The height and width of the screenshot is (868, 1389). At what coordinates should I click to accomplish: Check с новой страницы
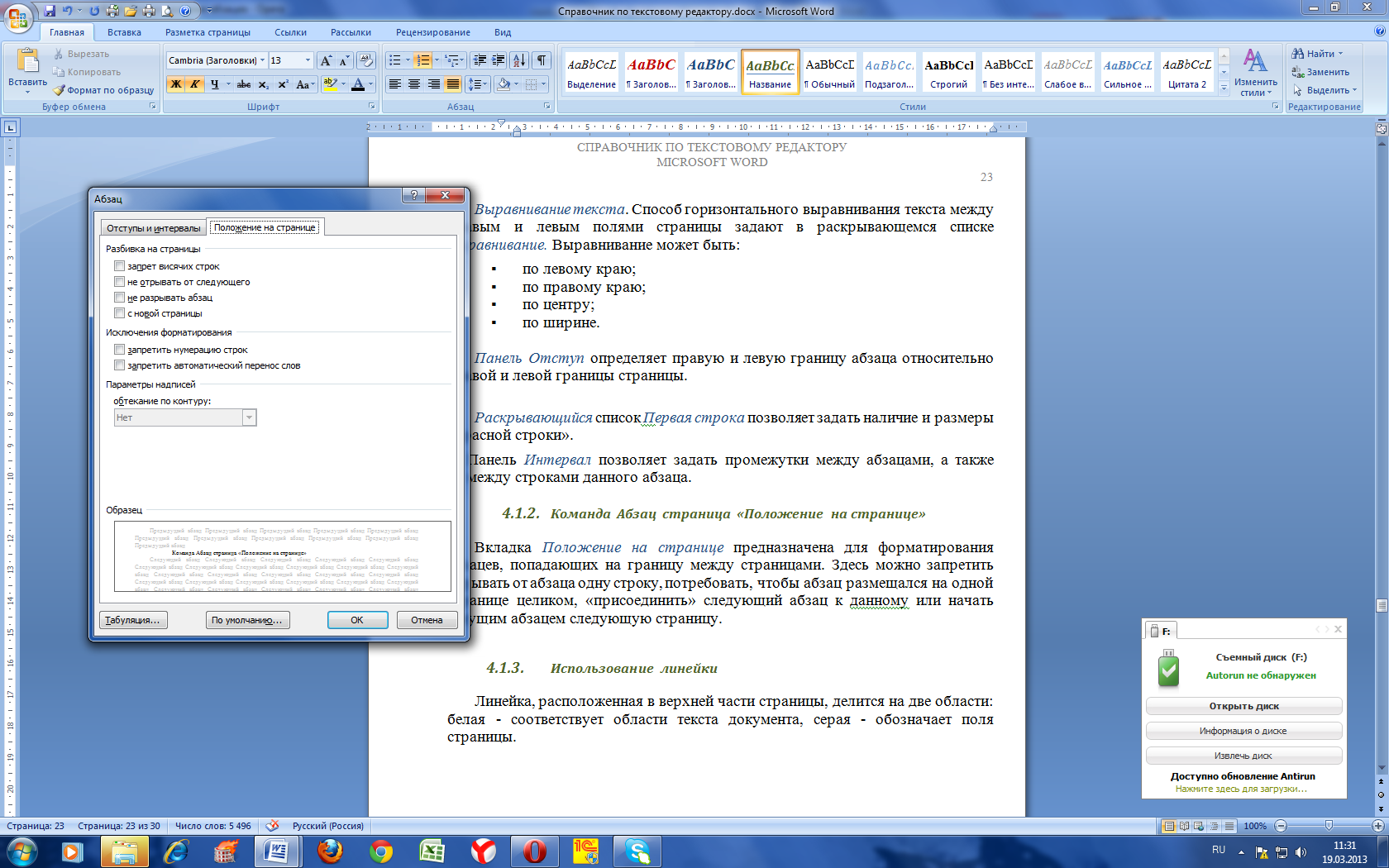[x=119, y=313]
